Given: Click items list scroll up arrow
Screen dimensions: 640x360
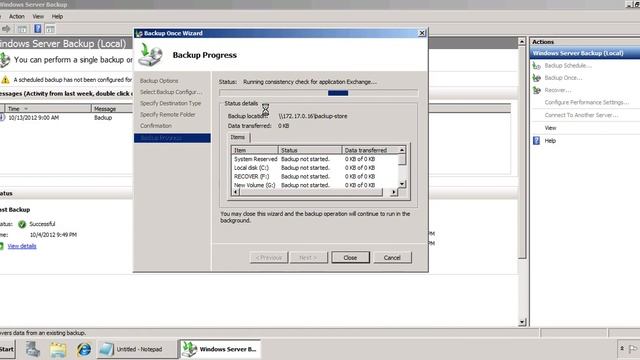Looking at the screenshot, I should (402, 150).
